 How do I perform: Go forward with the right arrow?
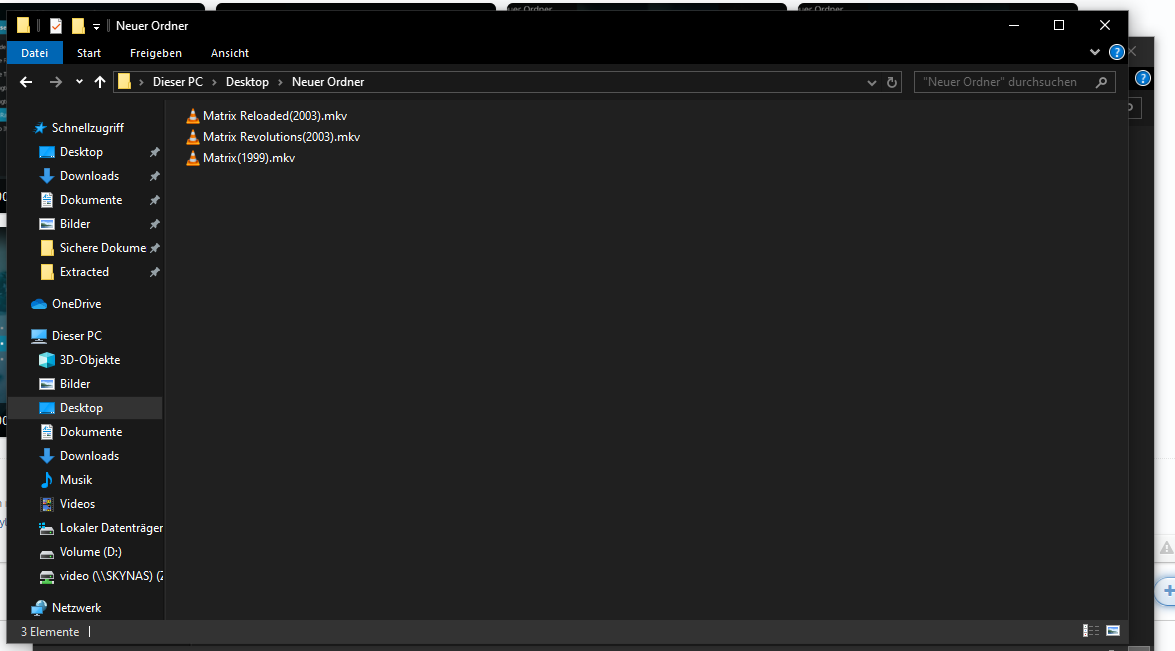(55, 82)
